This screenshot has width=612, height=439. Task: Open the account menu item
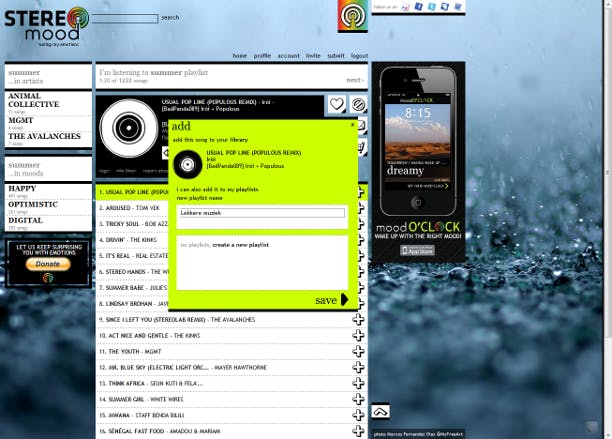(288, 56)
